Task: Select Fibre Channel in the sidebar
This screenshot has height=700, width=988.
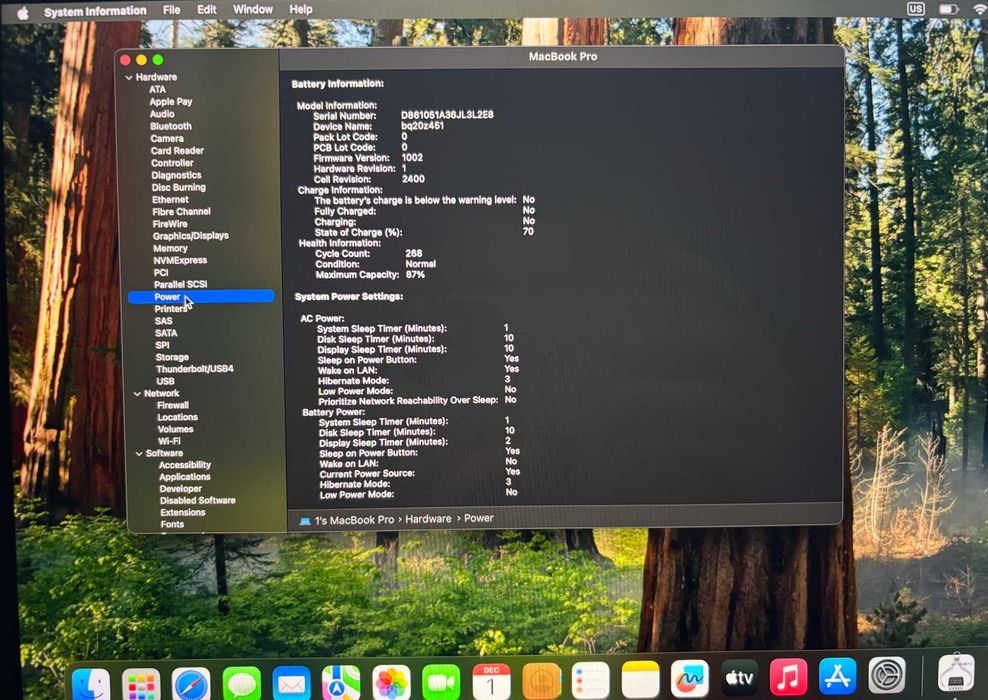Action: coord(181,212)
